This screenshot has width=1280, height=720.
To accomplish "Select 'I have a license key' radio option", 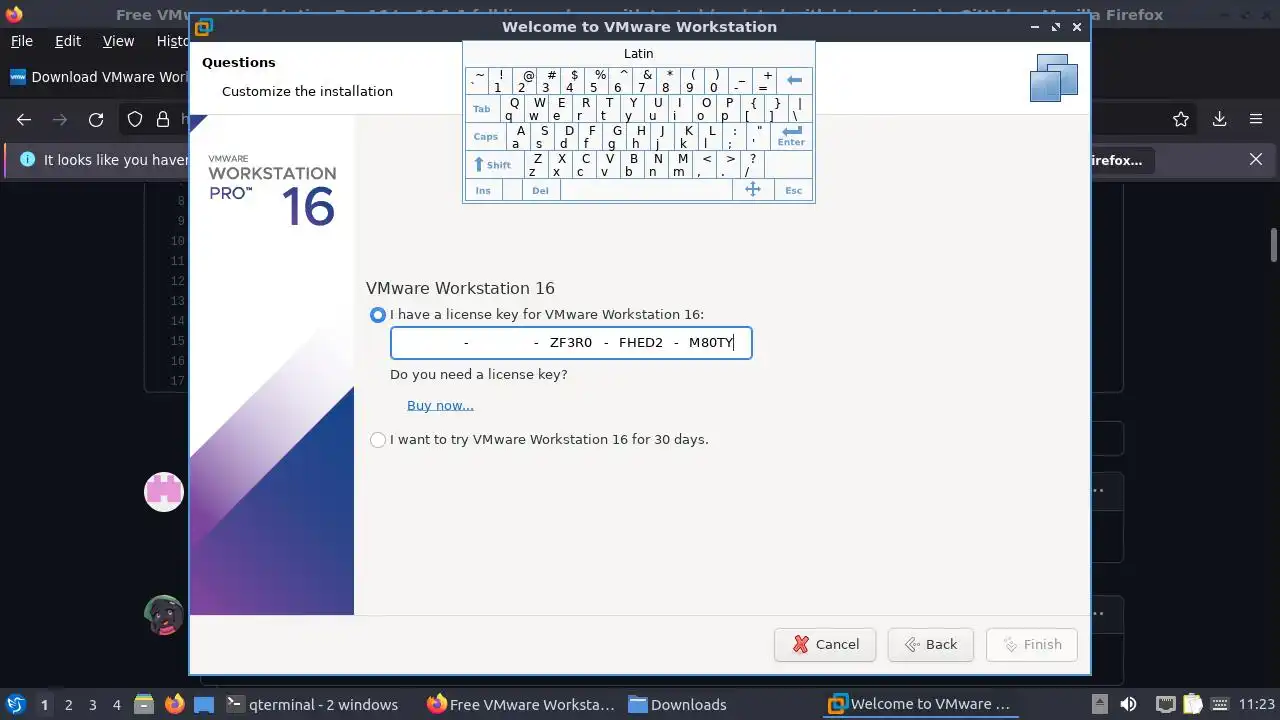I will coord(377,315).
